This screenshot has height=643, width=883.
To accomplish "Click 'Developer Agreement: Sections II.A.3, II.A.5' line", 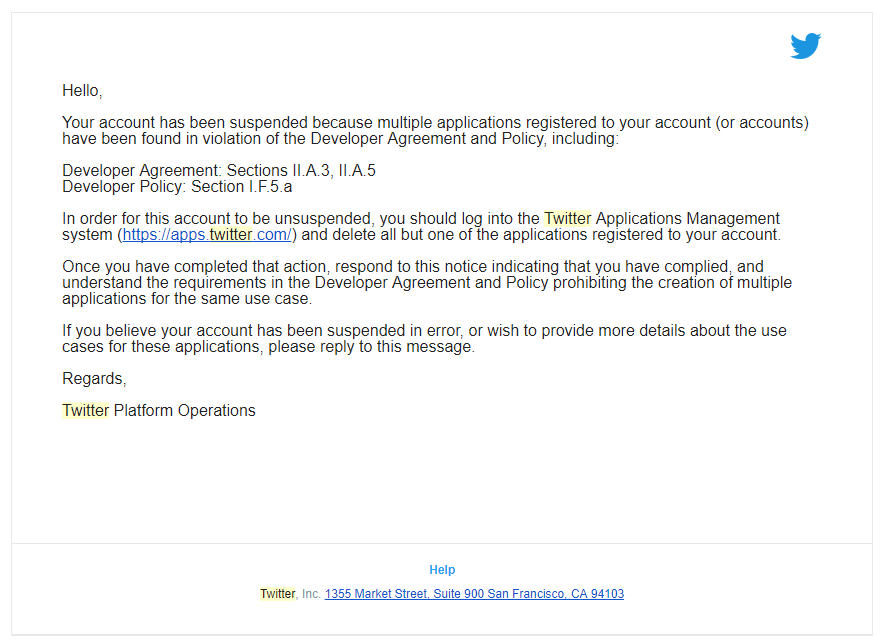I will click(x=218, y=170).
